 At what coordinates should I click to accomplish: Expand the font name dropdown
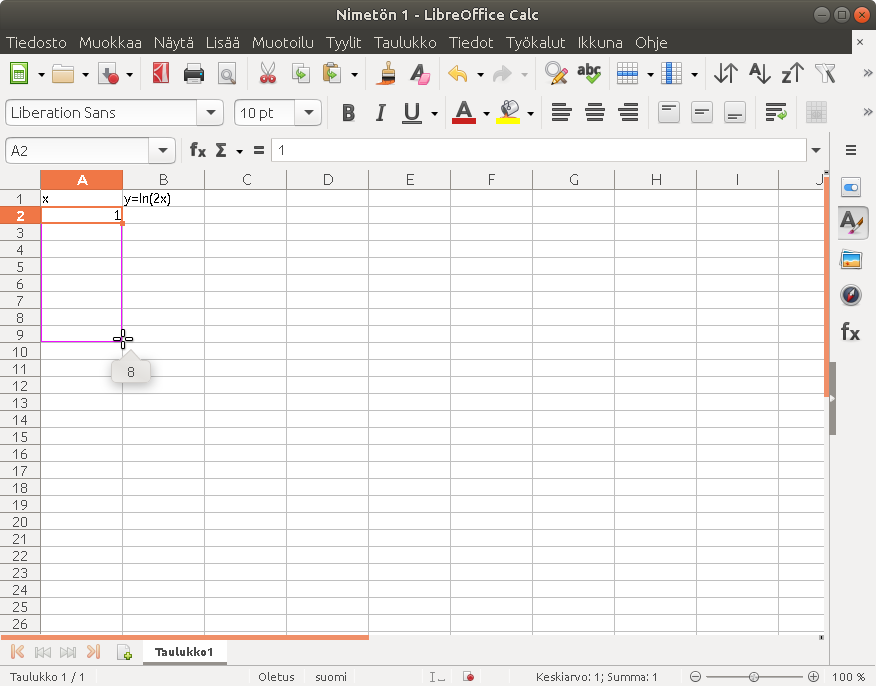(x=210, y=113)
